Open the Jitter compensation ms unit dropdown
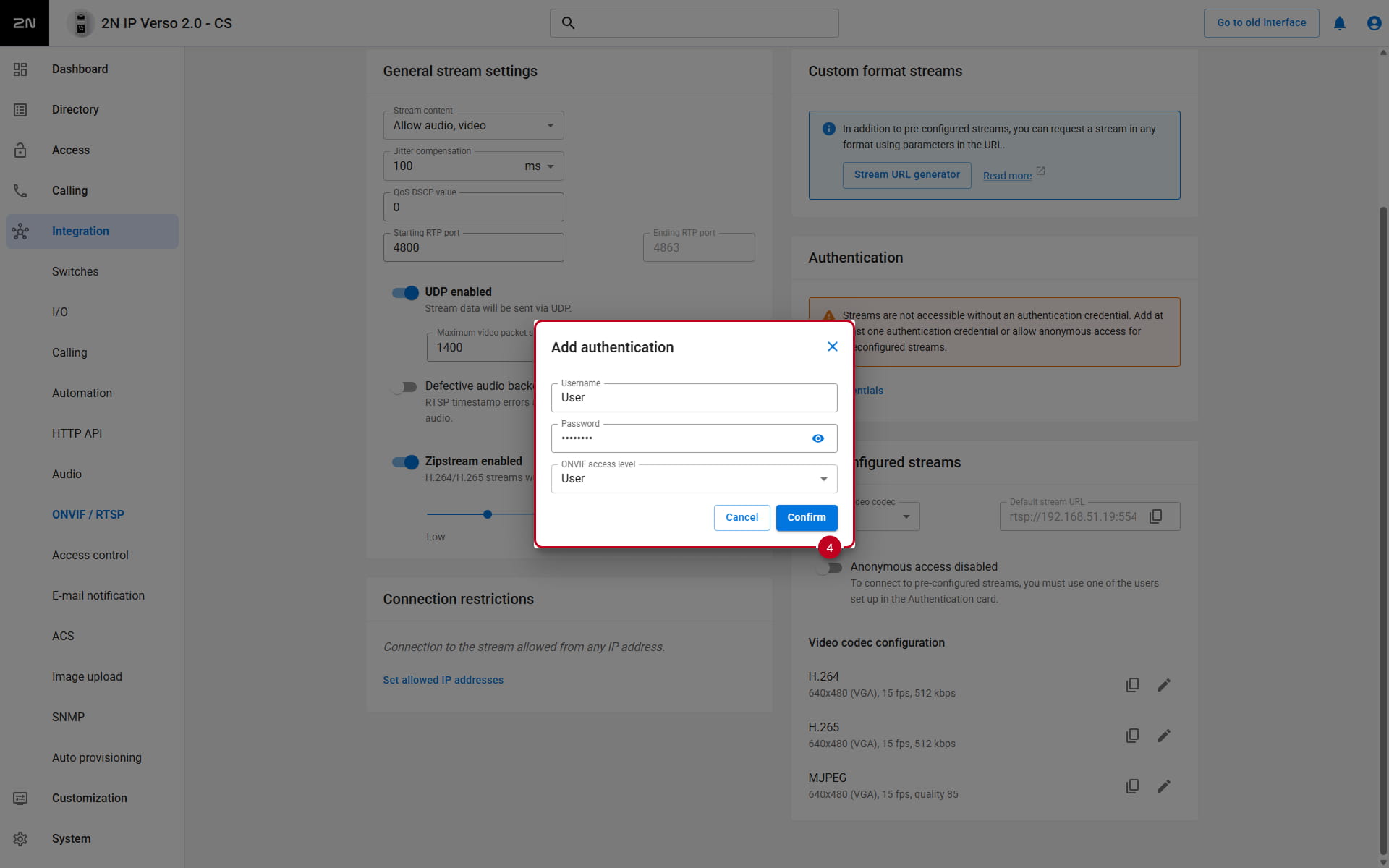The height and width of the screenshot is (868, 1389). (x=540, y=166)
